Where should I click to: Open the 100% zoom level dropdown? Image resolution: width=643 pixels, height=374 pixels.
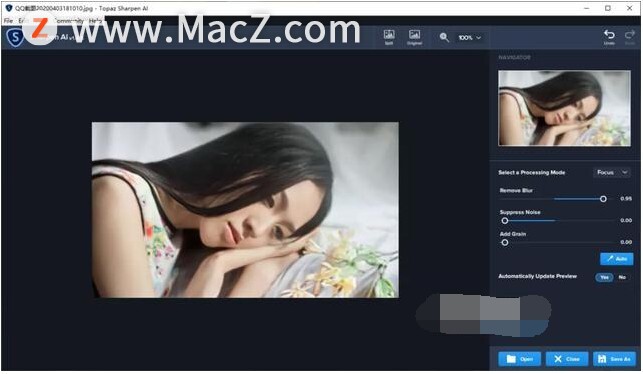470,37
